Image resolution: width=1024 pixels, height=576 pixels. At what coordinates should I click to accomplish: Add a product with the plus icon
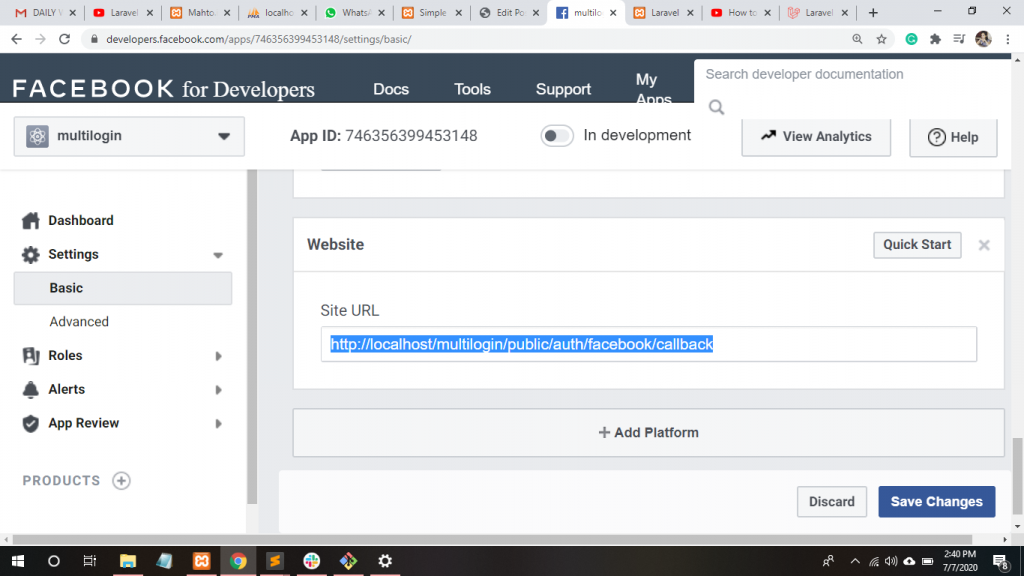coord(121,481)
